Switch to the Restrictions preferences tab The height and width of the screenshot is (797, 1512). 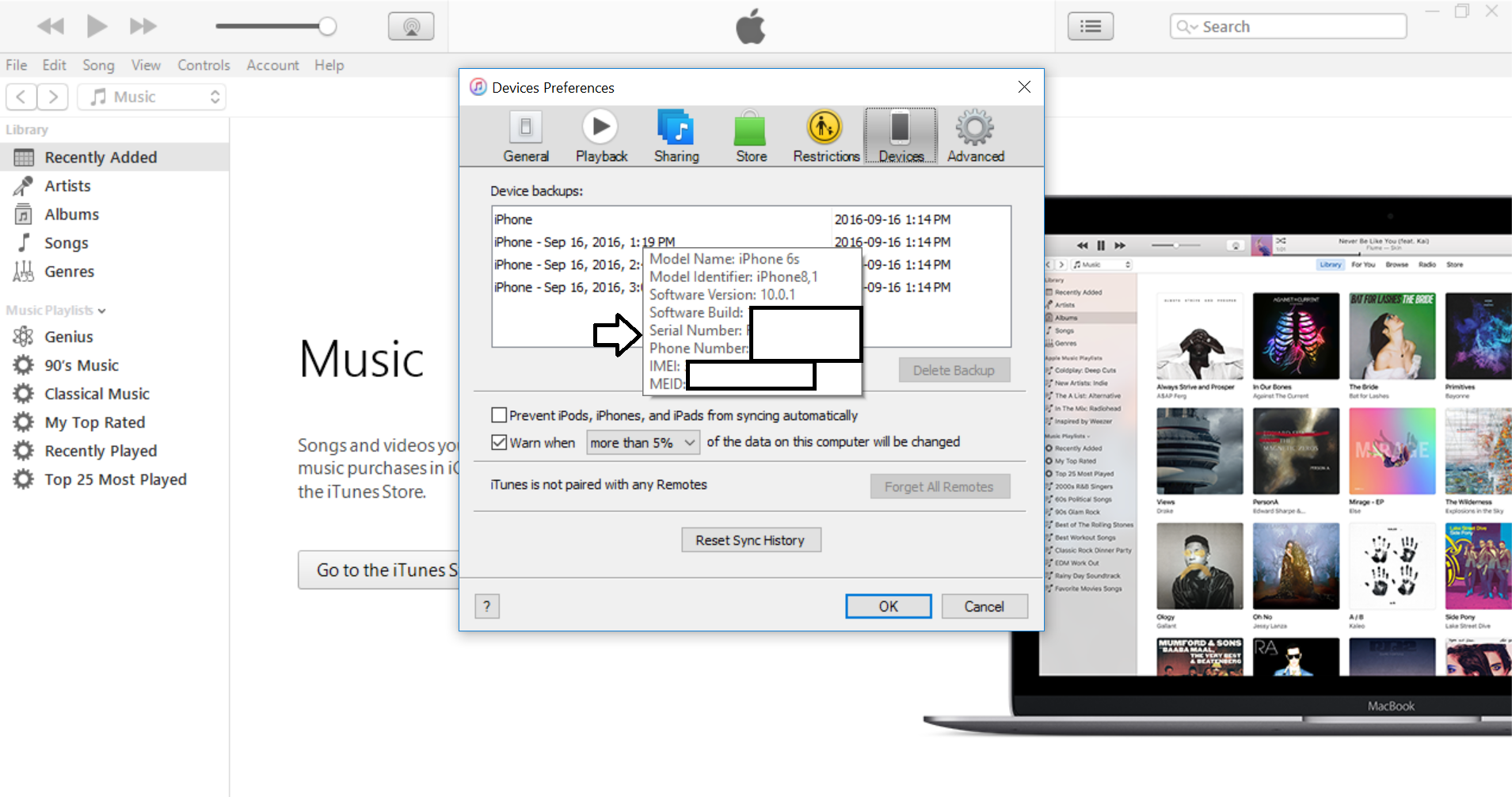coord(826,136)
